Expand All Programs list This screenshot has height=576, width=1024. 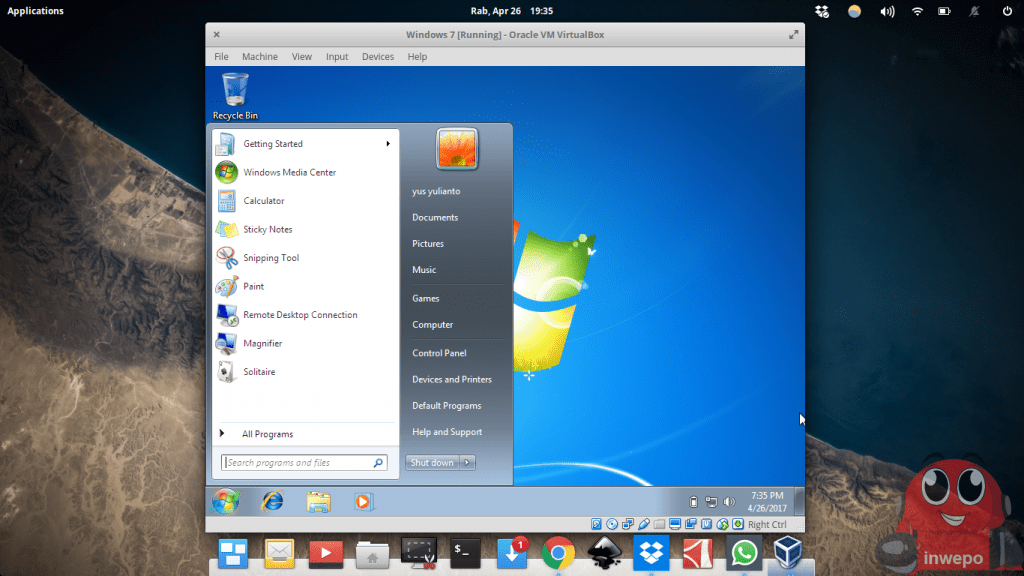point(267,434)
